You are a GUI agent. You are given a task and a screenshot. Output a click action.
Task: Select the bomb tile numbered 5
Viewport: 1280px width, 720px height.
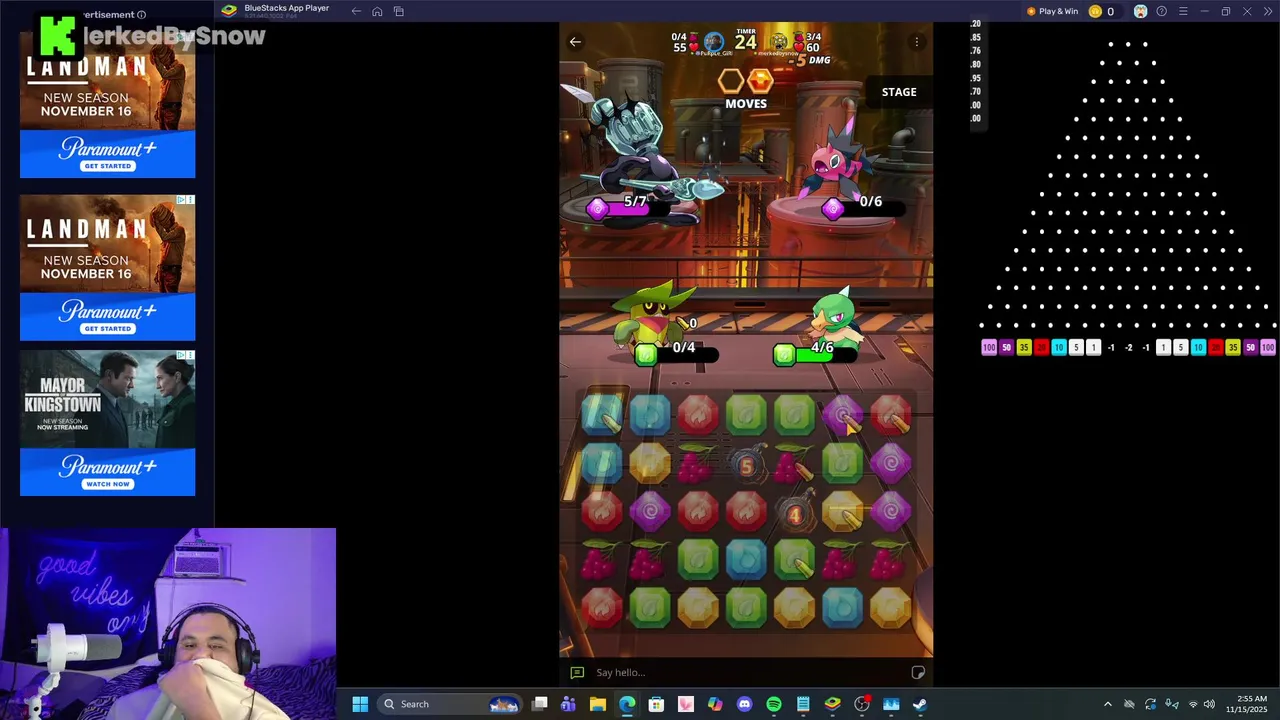tap(747, 464)
